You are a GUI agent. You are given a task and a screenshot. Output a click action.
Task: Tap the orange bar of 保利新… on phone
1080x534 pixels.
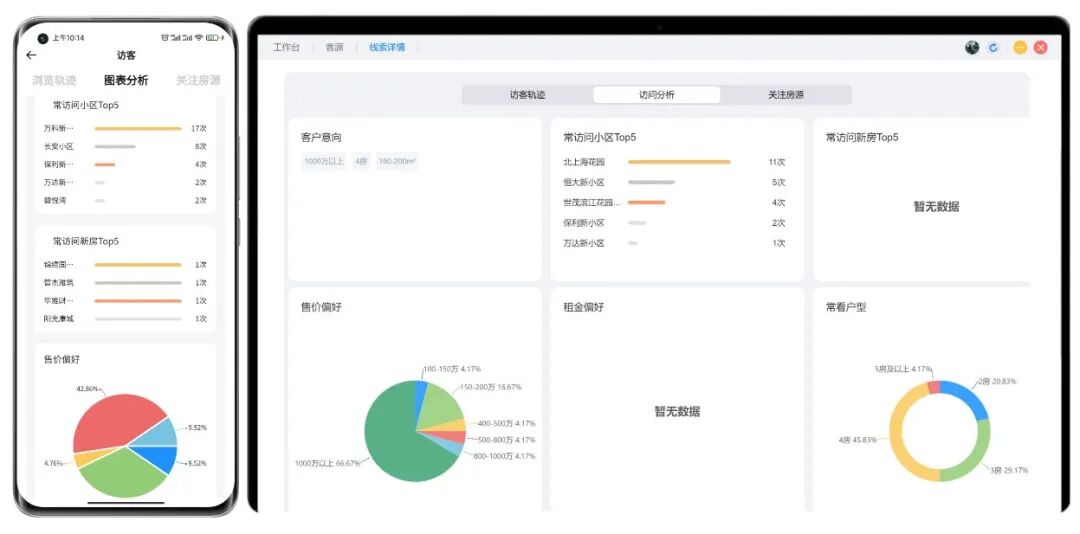click(x=105, y=165)
